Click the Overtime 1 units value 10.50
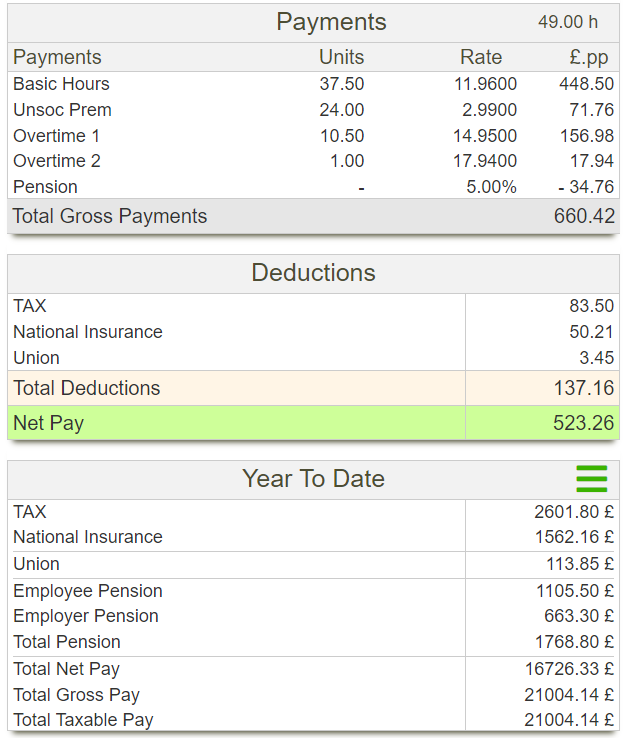The height and width of the screenshot is (738, 625). pos(342,136)
